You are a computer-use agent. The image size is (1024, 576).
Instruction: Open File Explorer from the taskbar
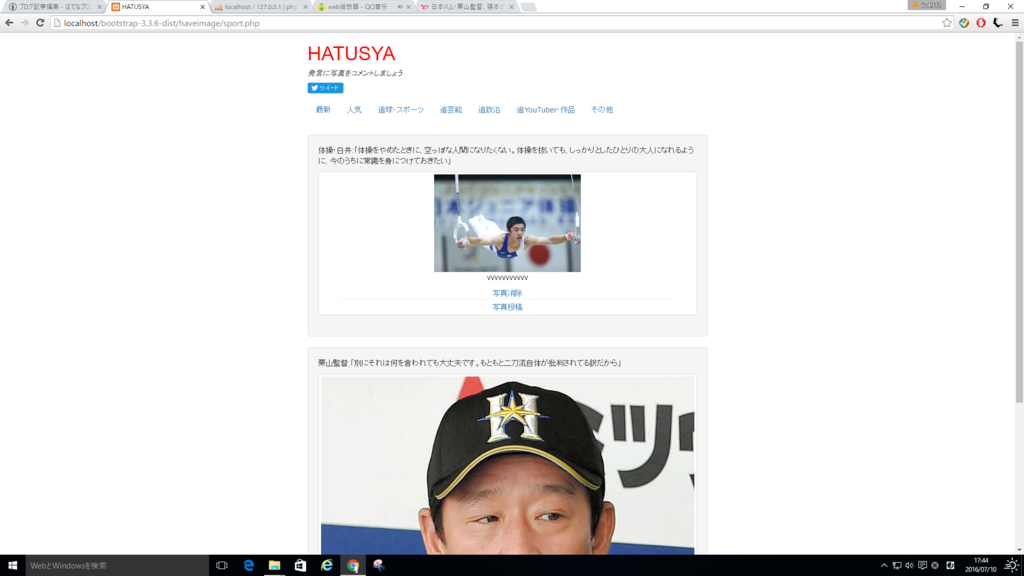pyautogui.click(x=274, y=565)
